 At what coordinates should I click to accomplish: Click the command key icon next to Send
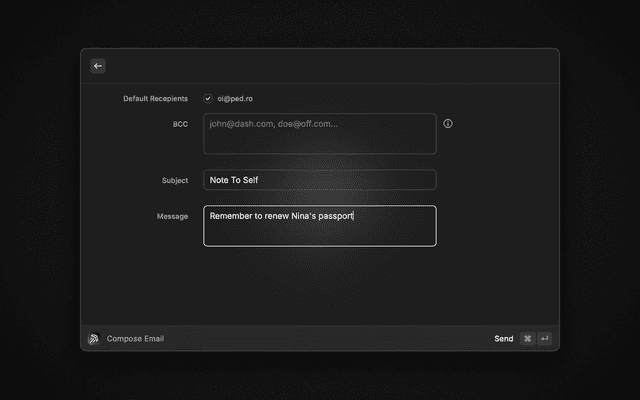point(527,339)
